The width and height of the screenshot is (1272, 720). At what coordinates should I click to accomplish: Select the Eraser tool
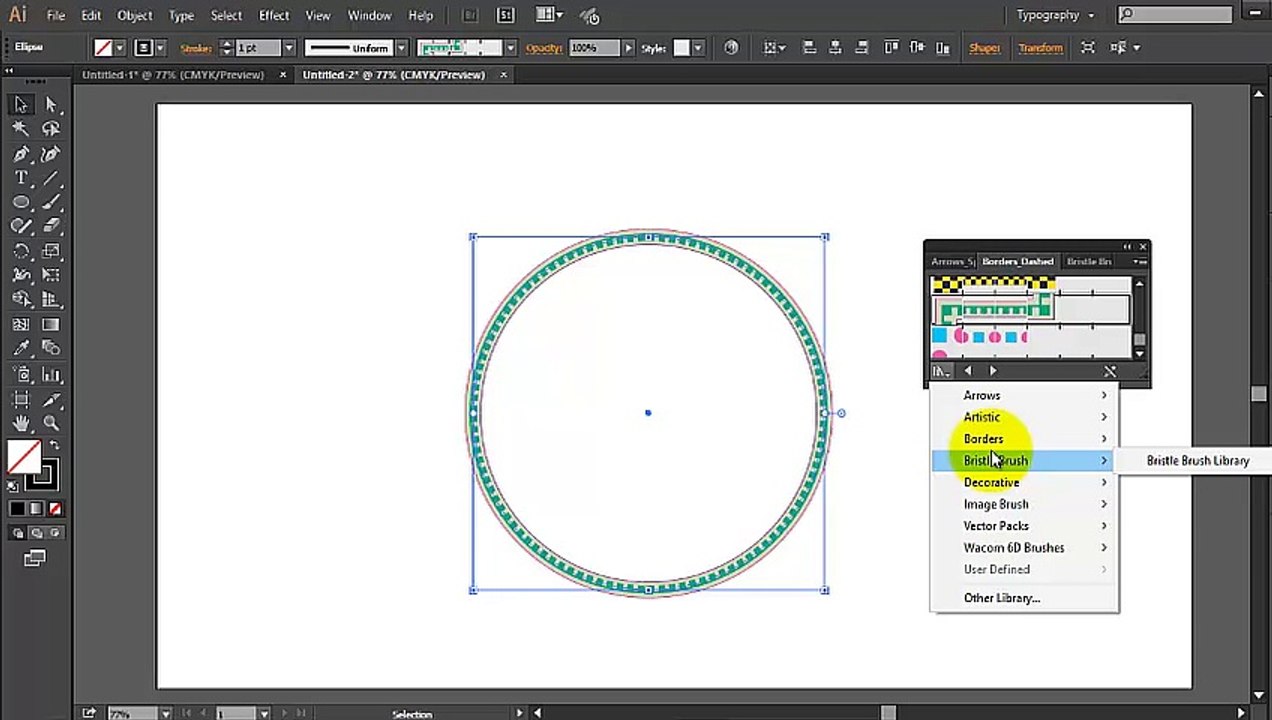51,227
